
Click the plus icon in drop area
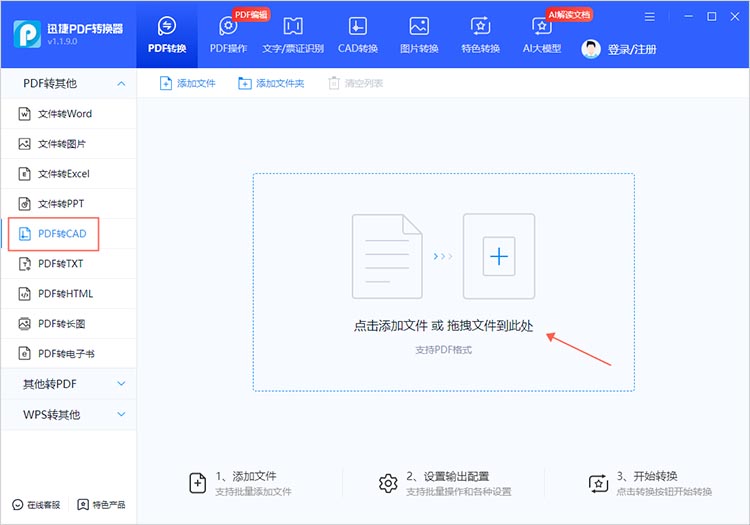499,256
